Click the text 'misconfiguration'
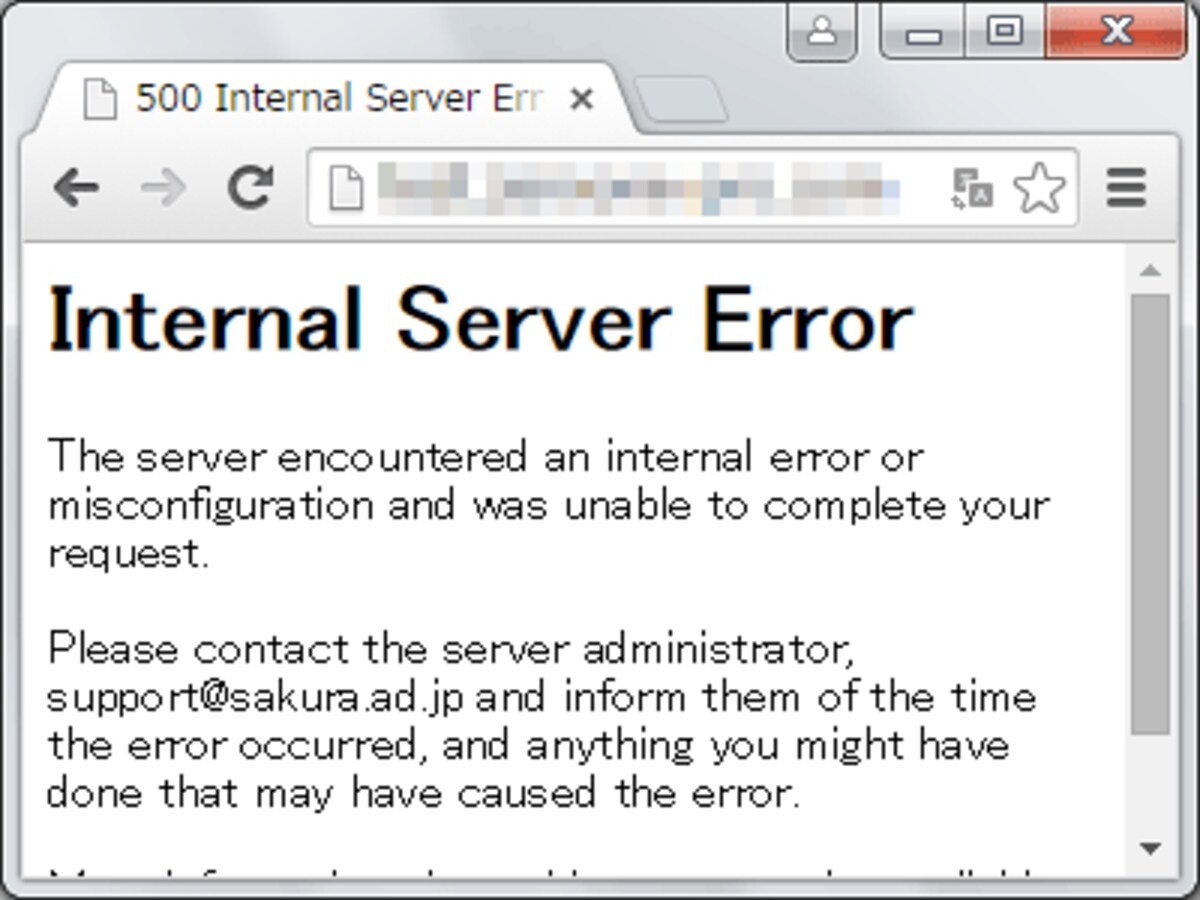The image size is (1200, 900). (211, 507)
